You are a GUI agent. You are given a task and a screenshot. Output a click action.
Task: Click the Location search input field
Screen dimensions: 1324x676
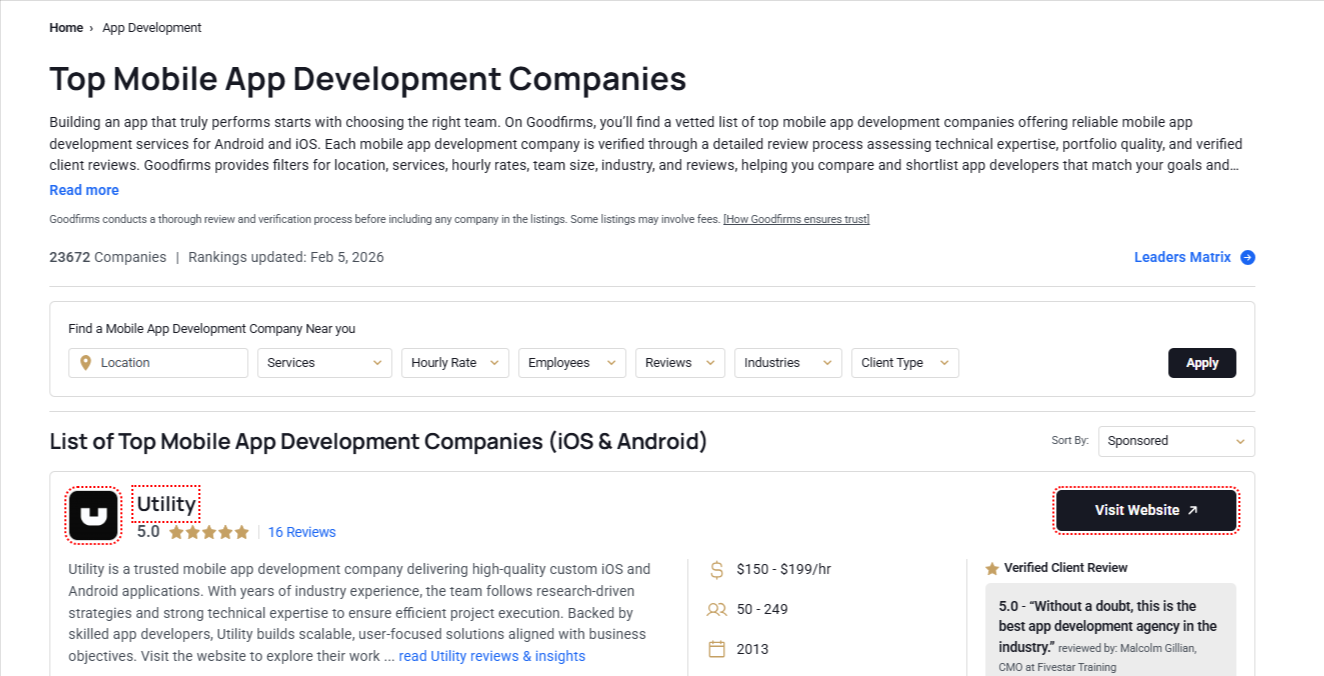click(160, 362)
